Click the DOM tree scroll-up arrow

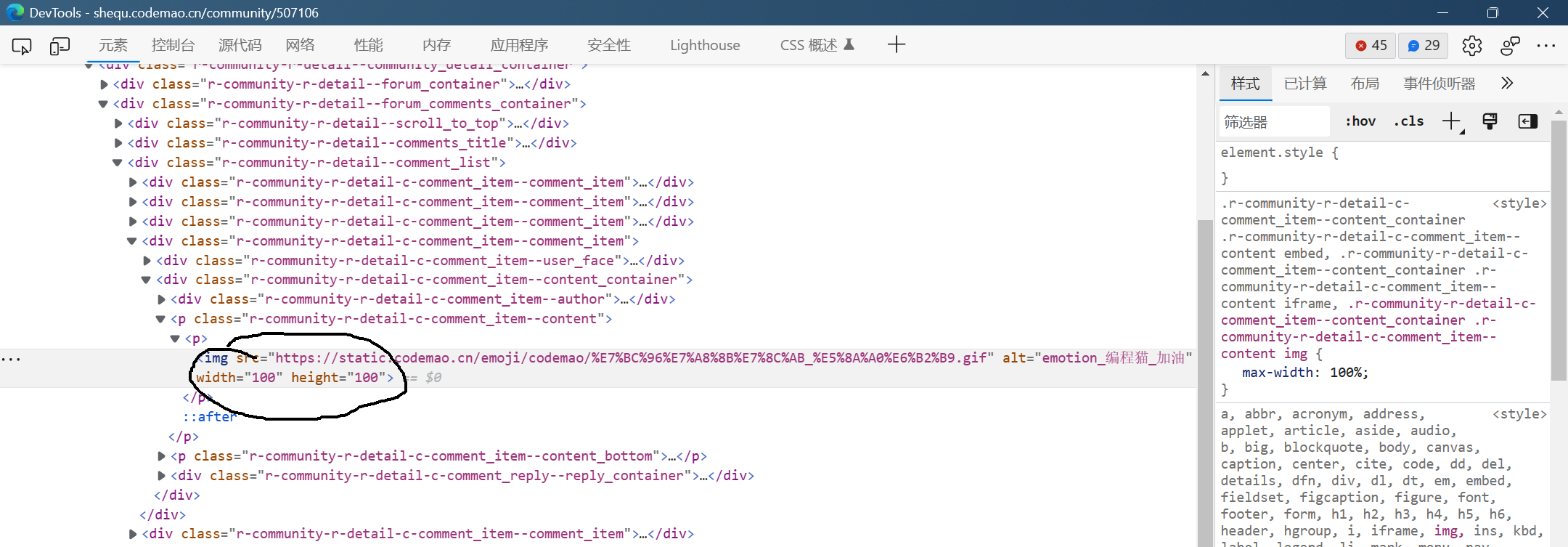click(1205, 73)
